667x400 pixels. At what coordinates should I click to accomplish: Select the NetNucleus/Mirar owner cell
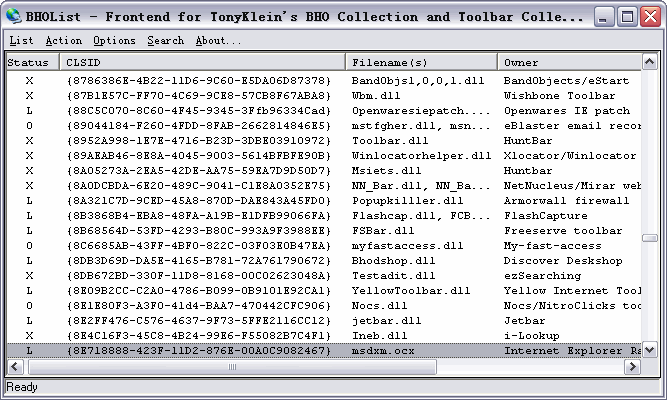point(572,186)
